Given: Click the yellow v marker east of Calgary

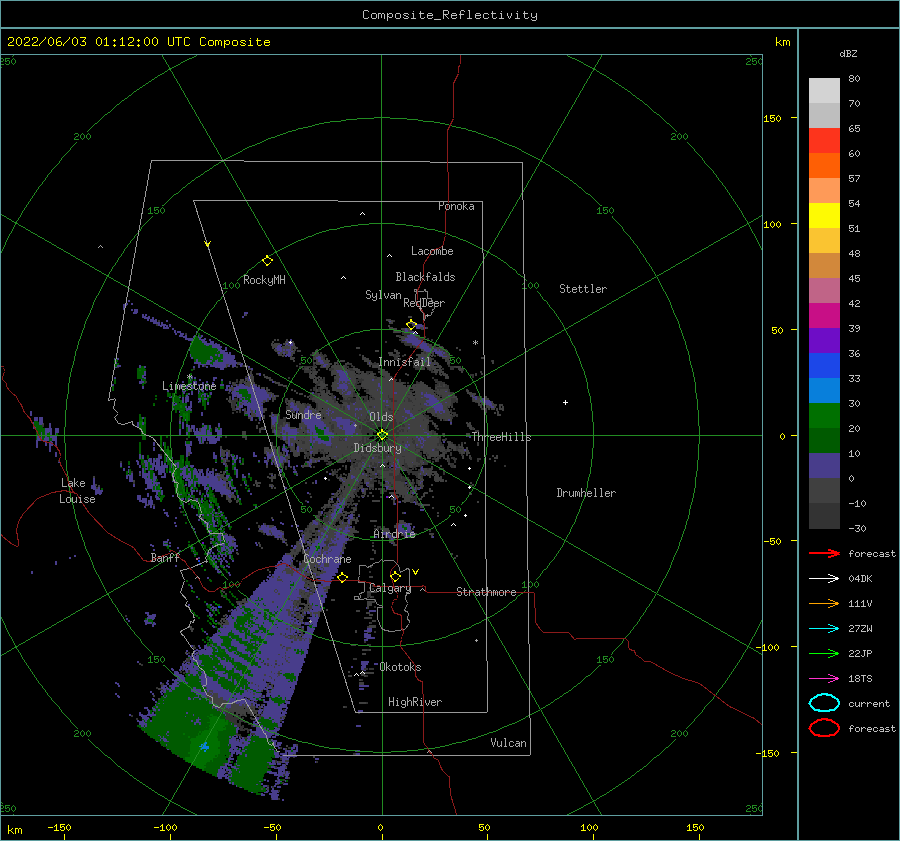Looking at the screenshot, I should click(415, 572).
